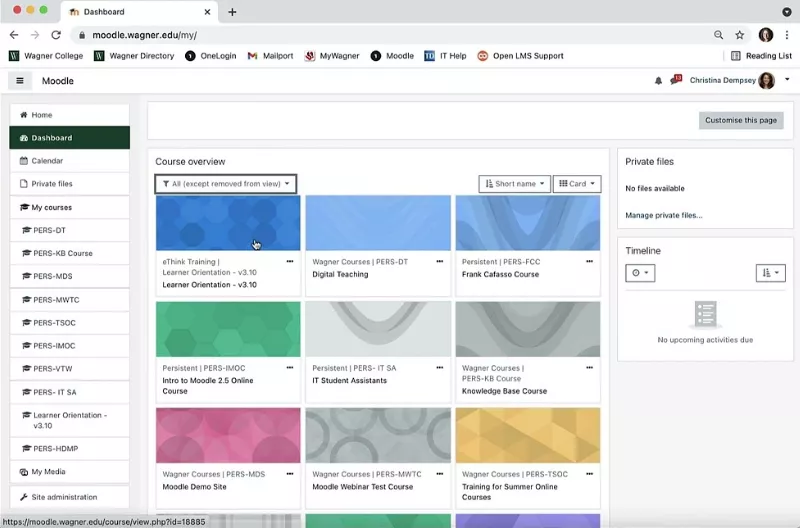Expand the All (except removed from view) filter
The image size is (800, 528).
point(226,184)
